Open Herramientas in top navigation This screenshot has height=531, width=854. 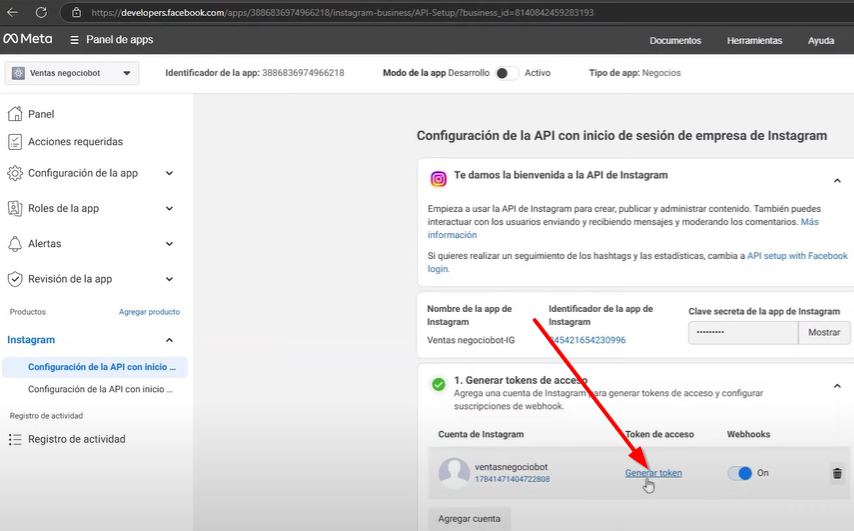pyautogui.click(x=754, y=40)
